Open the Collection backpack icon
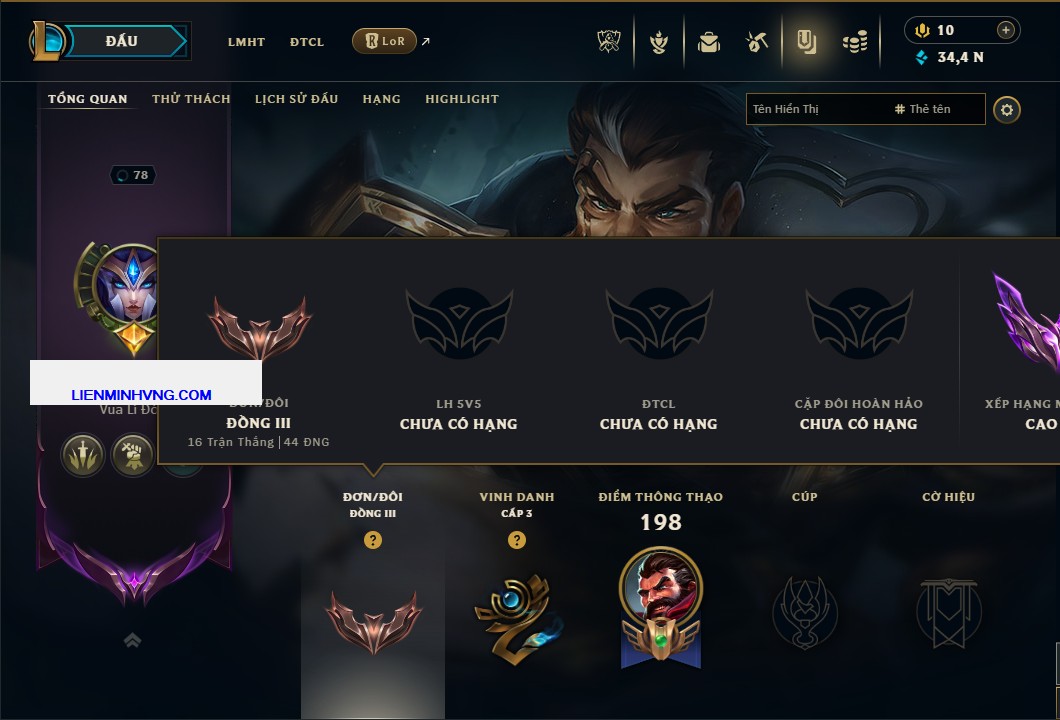1060x720 pixels. (708, 42)
